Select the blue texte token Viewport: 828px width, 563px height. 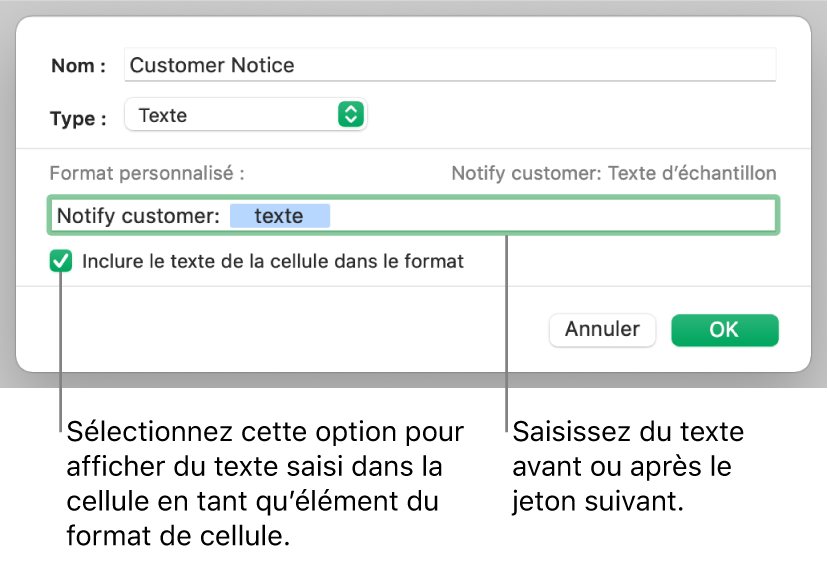coord(279,216)
